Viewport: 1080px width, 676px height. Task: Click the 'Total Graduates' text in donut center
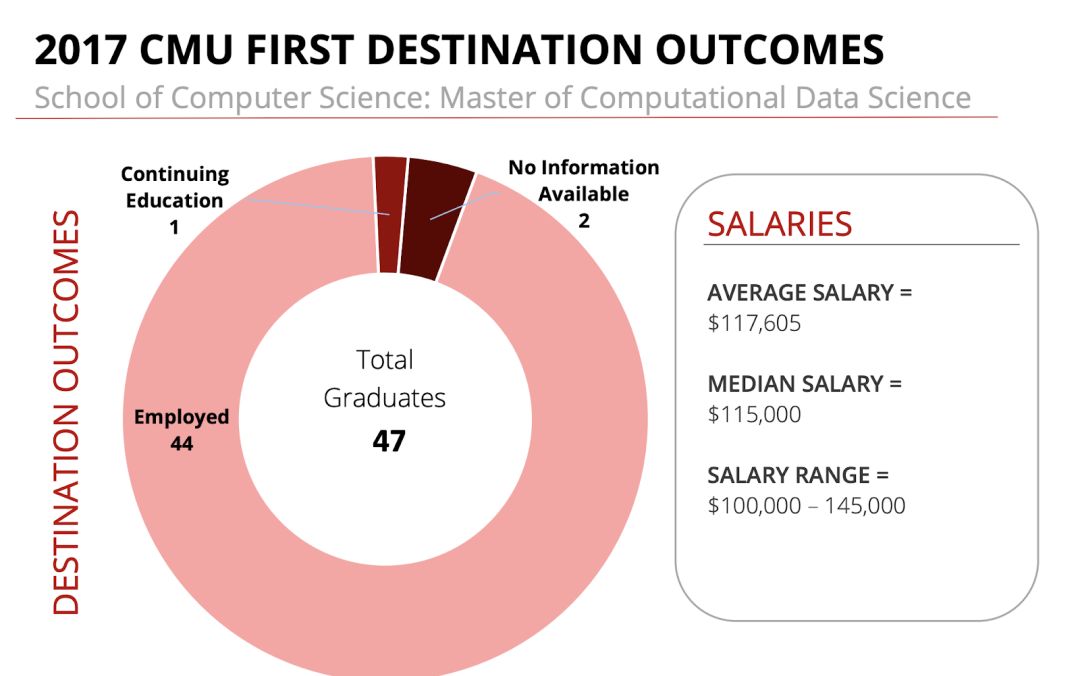[385, 378]
